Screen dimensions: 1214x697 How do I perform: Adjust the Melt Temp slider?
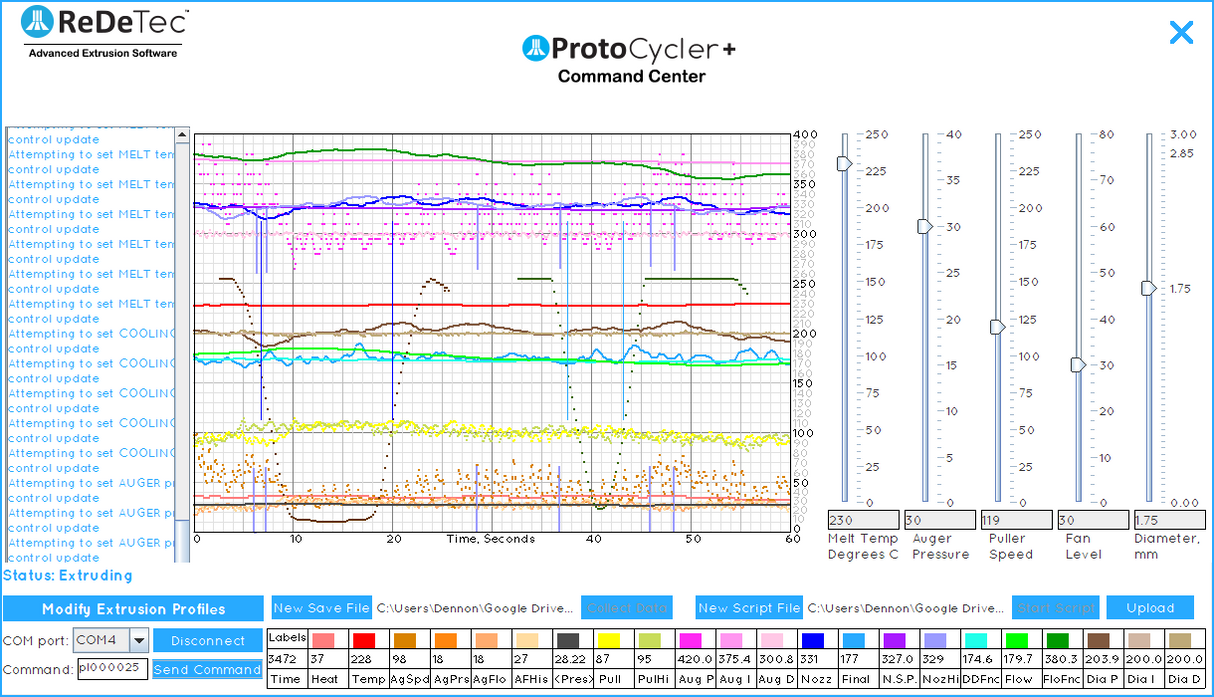coord(843,164)
